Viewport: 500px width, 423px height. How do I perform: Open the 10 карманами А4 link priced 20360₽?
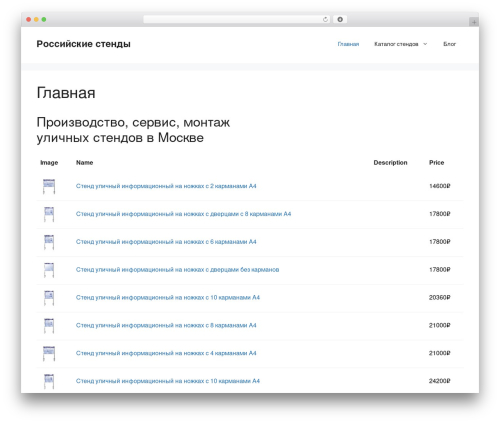(168, 297)
